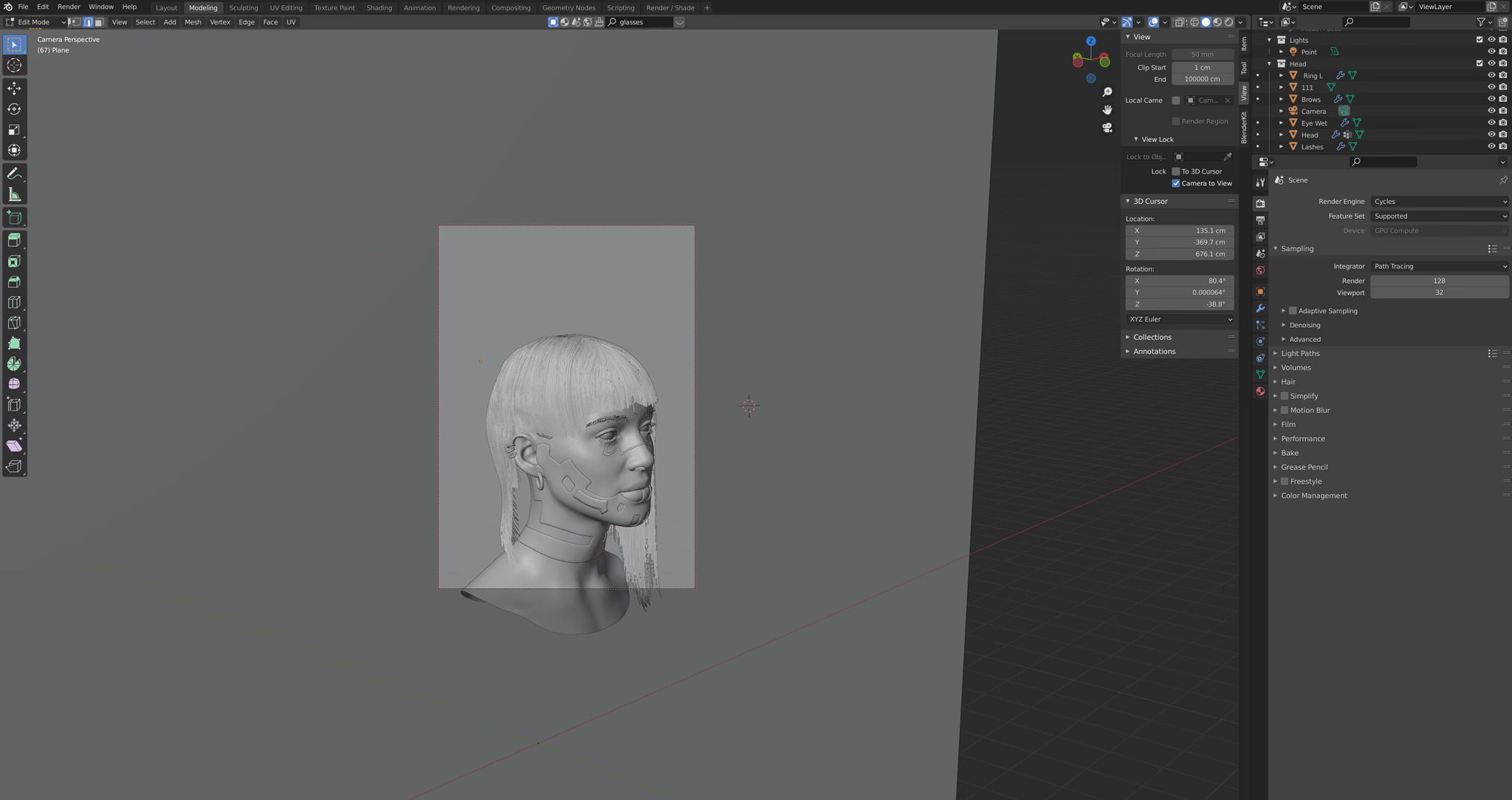Click the Clip Start value field
The image size is (1512, 800).
click(x=1203, y=67)
